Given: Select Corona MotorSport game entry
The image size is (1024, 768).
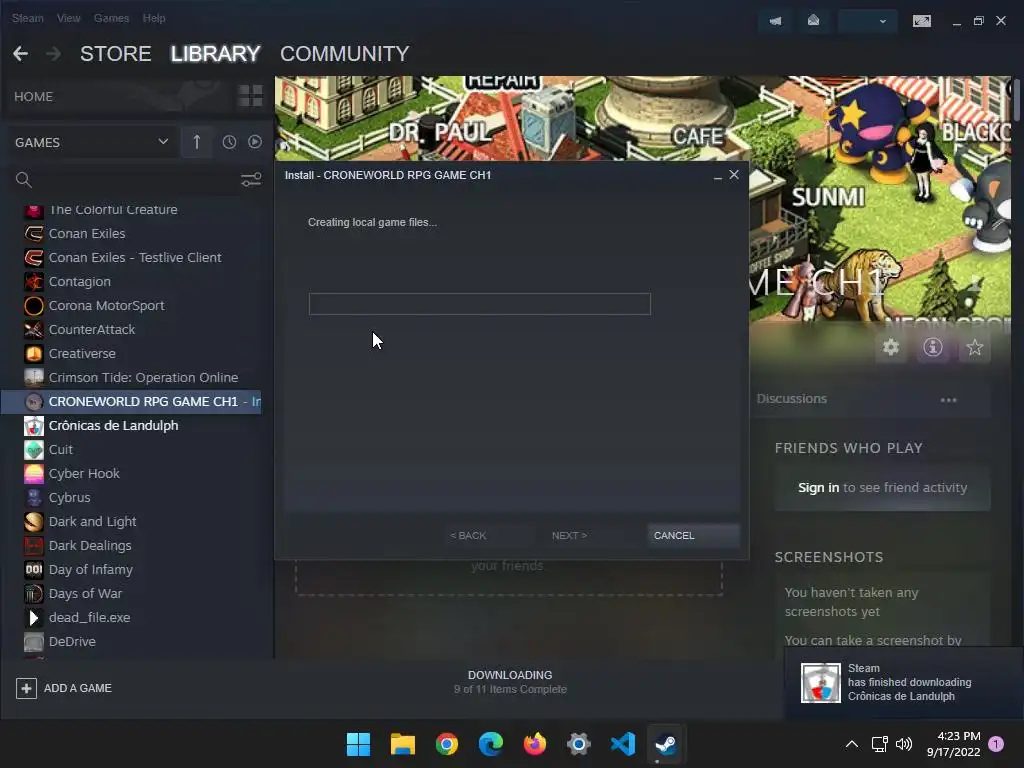Looking at the screenshot, I should pyautogui.click(x=106, y=306).
